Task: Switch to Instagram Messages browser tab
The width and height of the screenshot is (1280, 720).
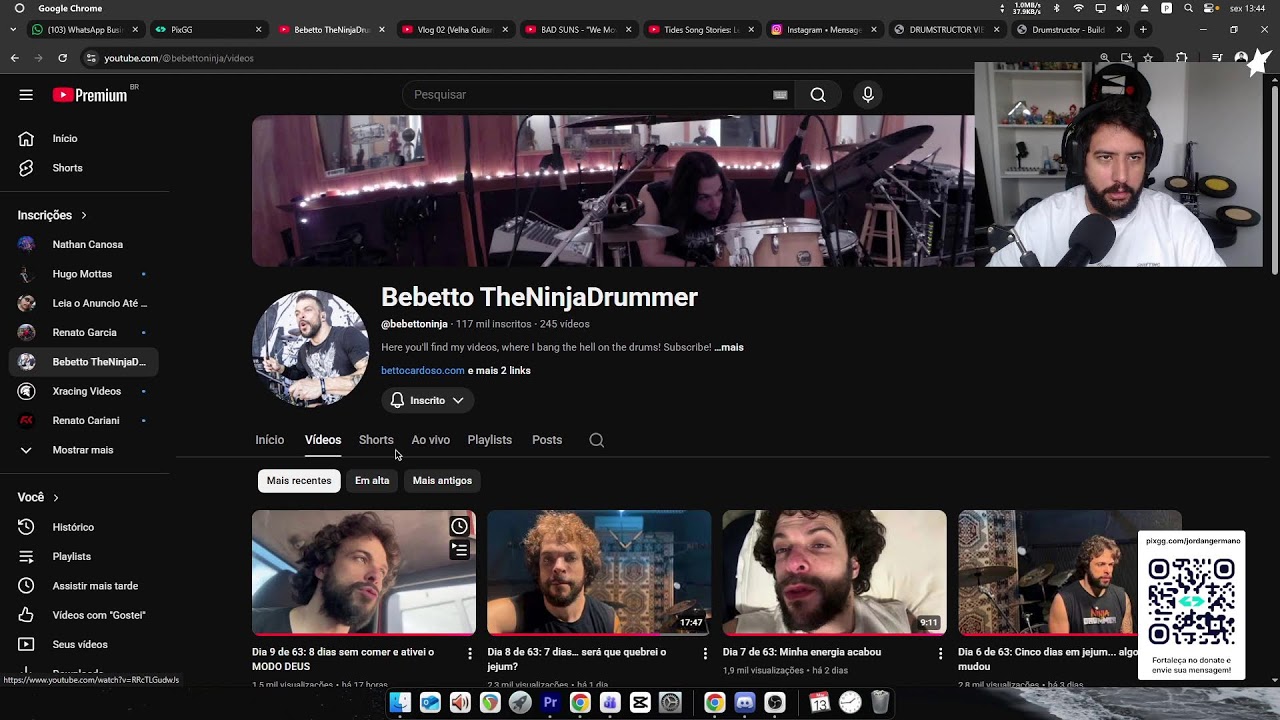Action: click(x=822, y=30)
